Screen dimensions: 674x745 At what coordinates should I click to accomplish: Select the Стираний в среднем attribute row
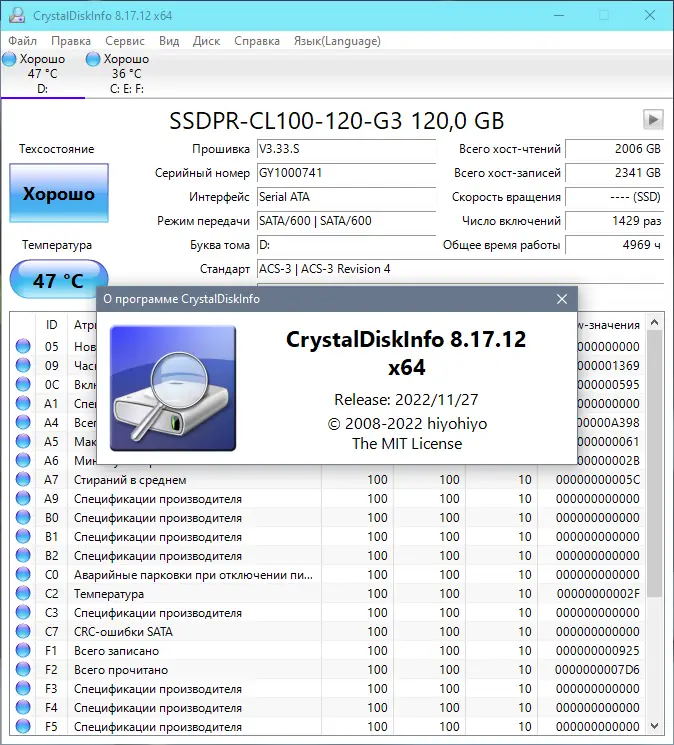[327, 479]
